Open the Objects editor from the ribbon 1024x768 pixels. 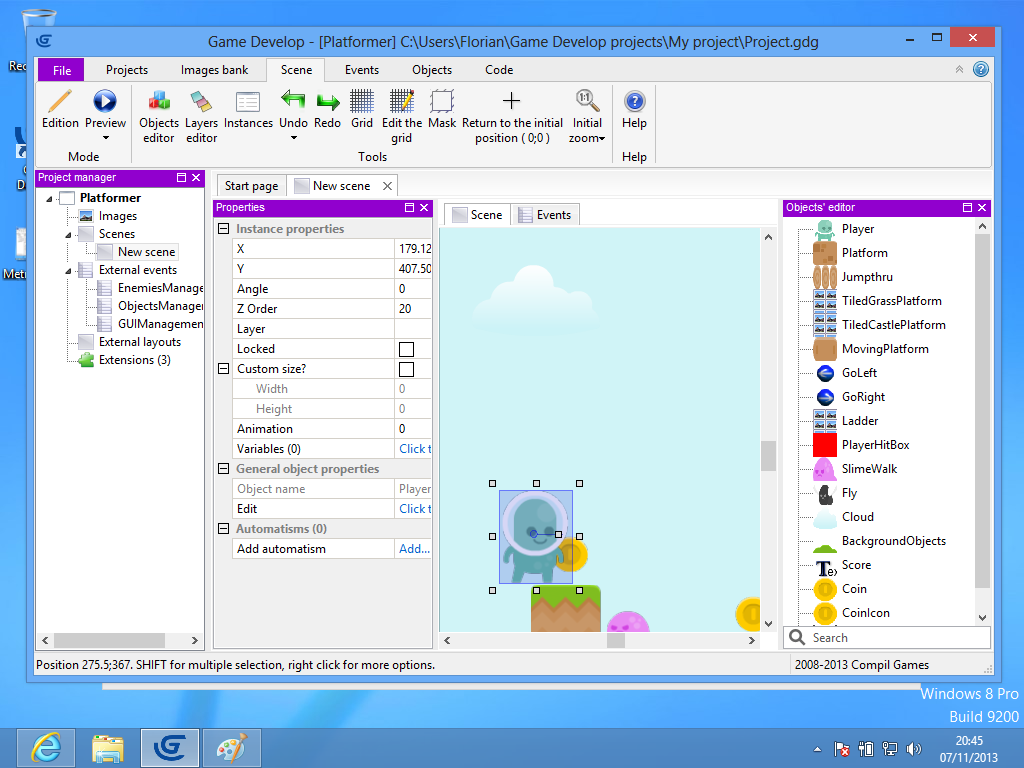coord(158,115)
